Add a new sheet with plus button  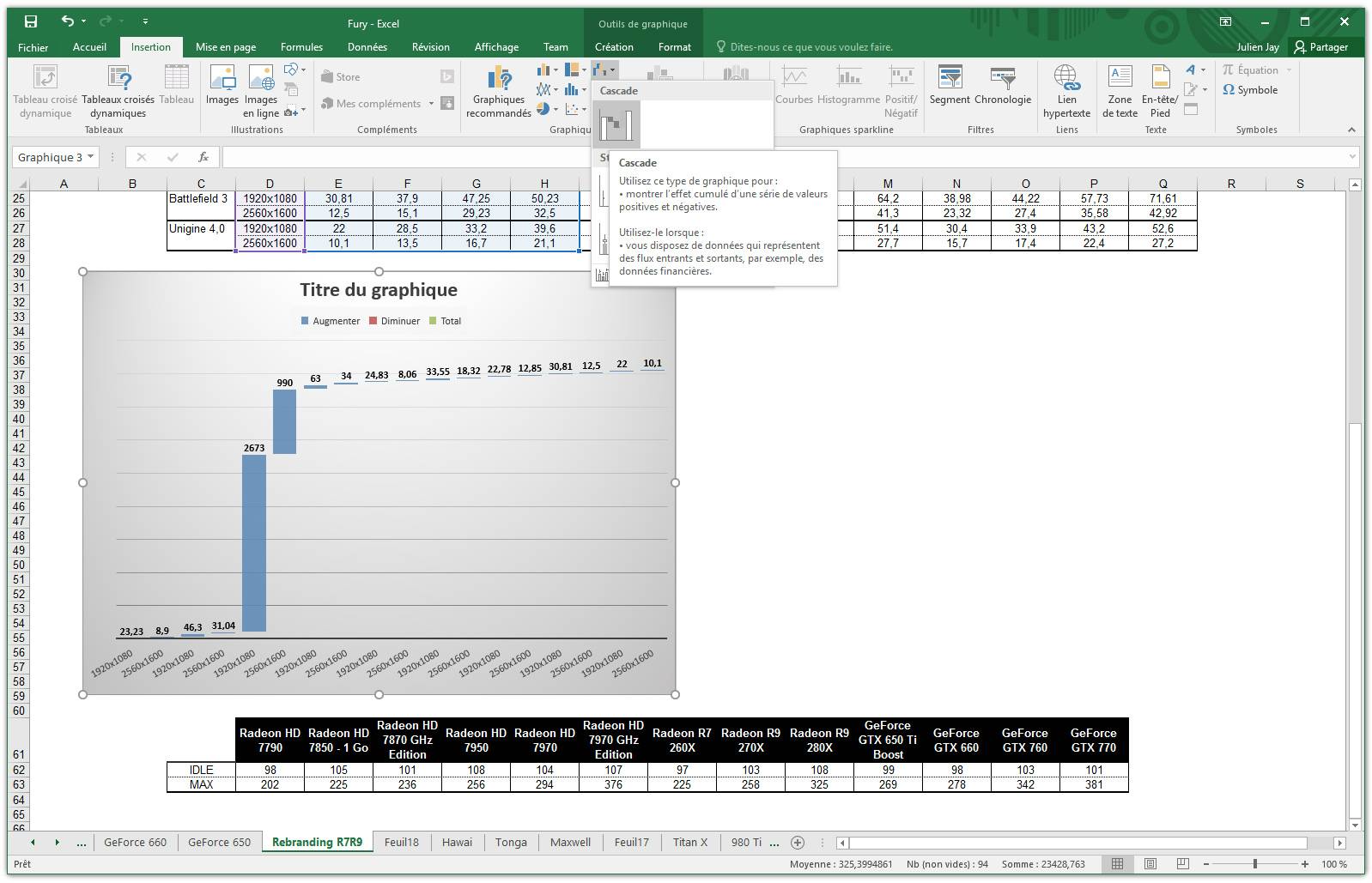(798, 843)
